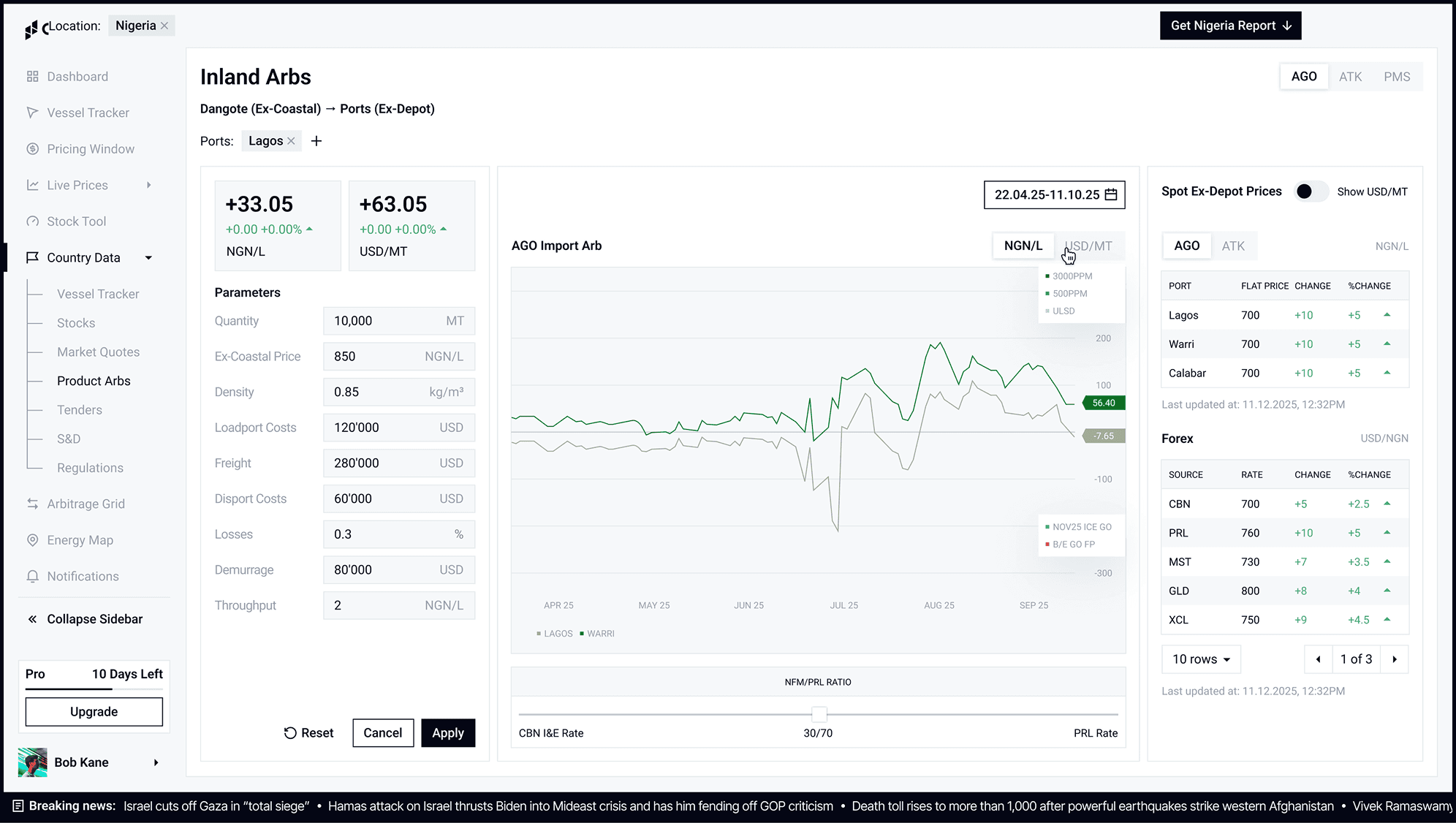Viewport: 1456px width, 823px height.
Task: Click the Notifications bell icon
Action: pos(32,577)
